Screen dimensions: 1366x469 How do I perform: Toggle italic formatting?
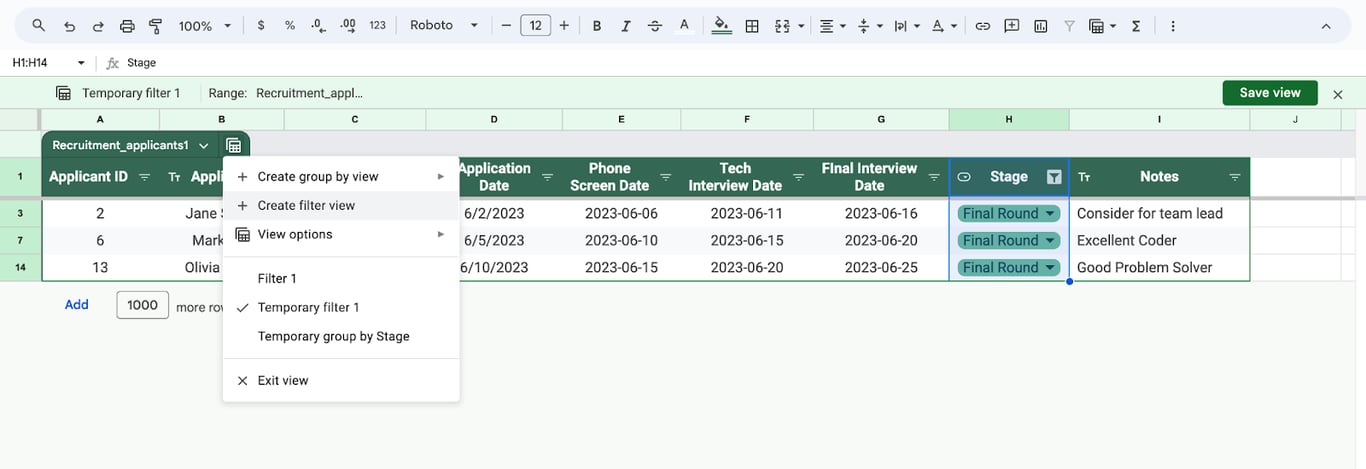coord(626,26)
